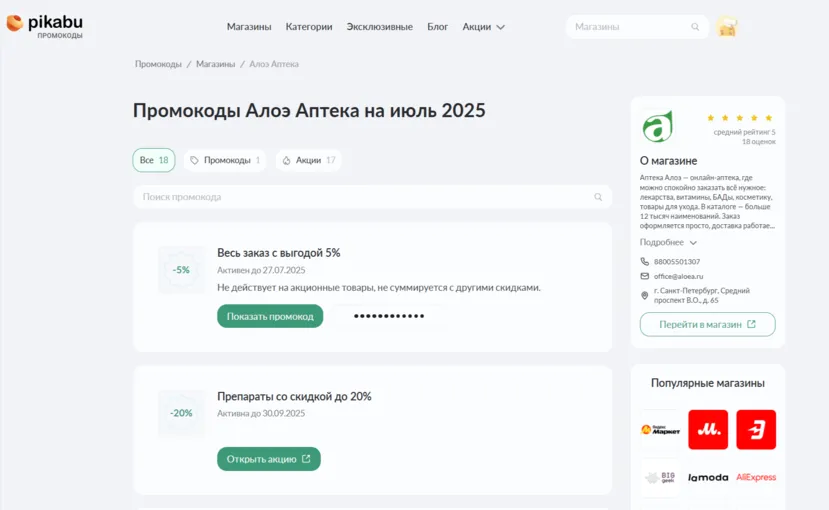The height and width of the screenshot is (510, 829).
Task: Click the office@aloea.ru email
Action: [x=678, y=276]
